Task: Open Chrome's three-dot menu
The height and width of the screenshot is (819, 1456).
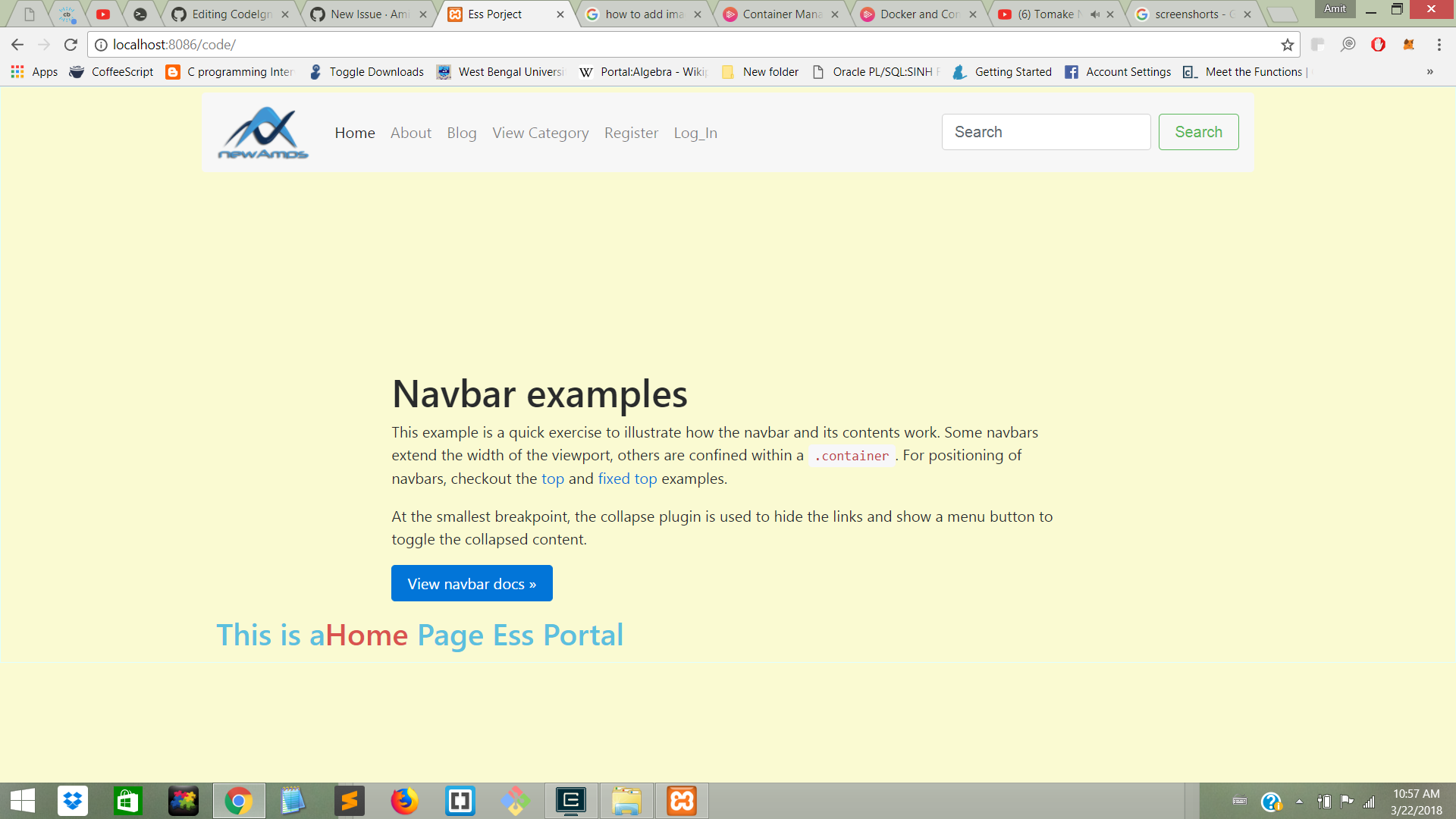Action: pyautogui.click(x=1439, y=45)
